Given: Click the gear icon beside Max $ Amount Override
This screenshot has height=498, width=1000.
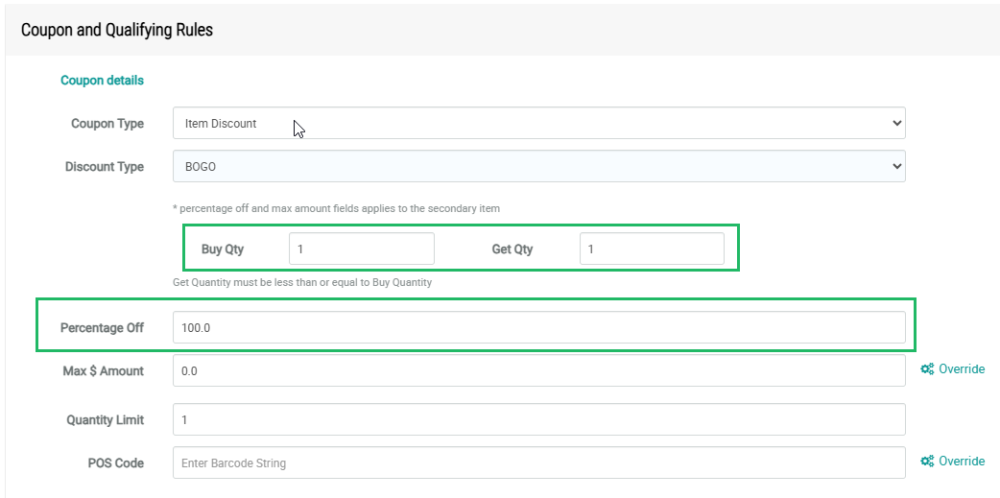Looking at the screenshot, I should coord(928,370).
